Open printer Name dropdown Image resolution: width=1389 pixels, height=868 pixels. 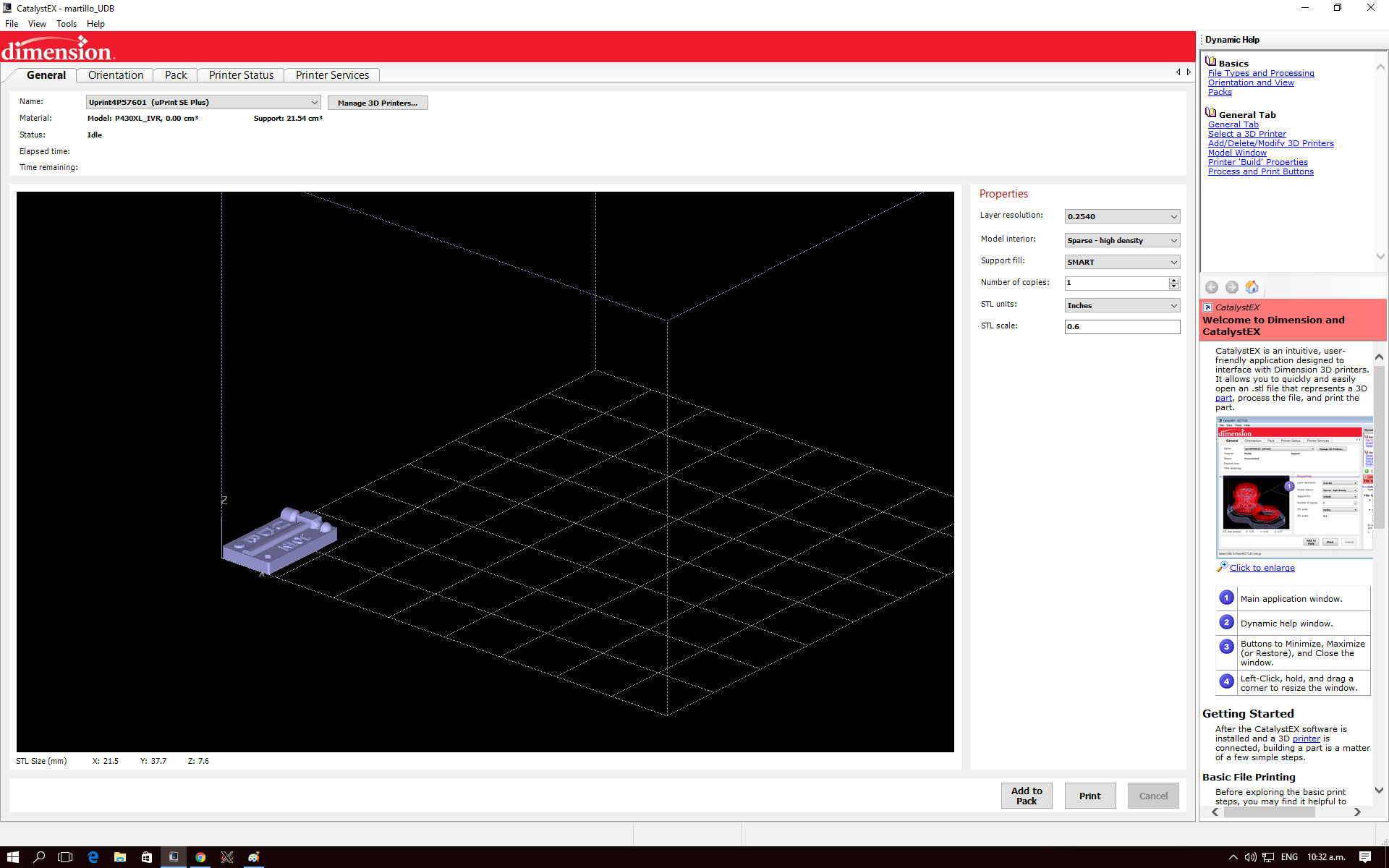[203, 103]
